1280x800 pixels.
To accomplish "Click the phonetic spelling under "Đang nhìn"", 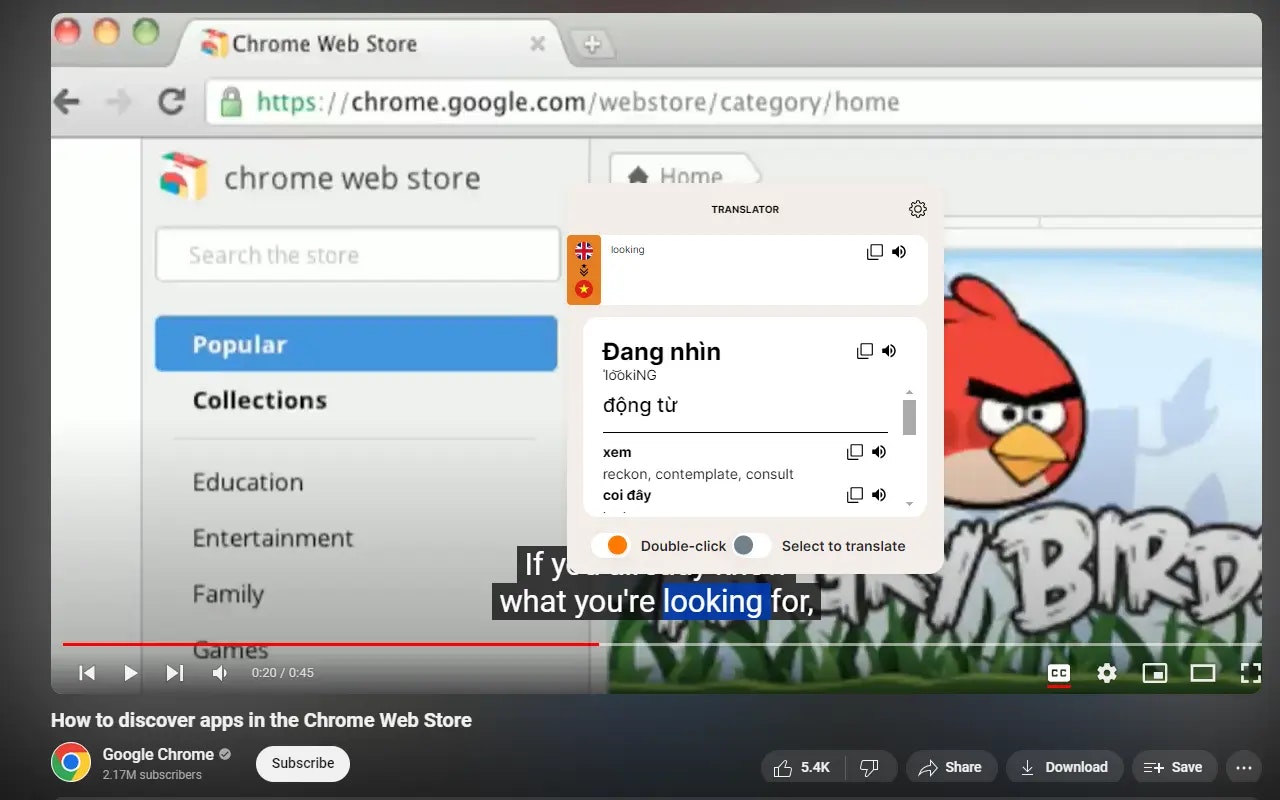I will click(x=630, y=375).
